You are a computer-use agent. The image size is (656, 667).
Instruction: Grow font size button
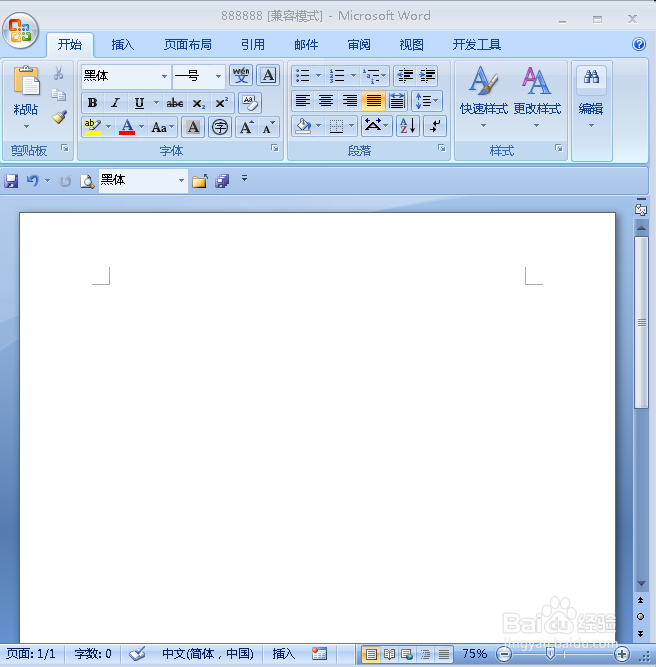[246, 127]
